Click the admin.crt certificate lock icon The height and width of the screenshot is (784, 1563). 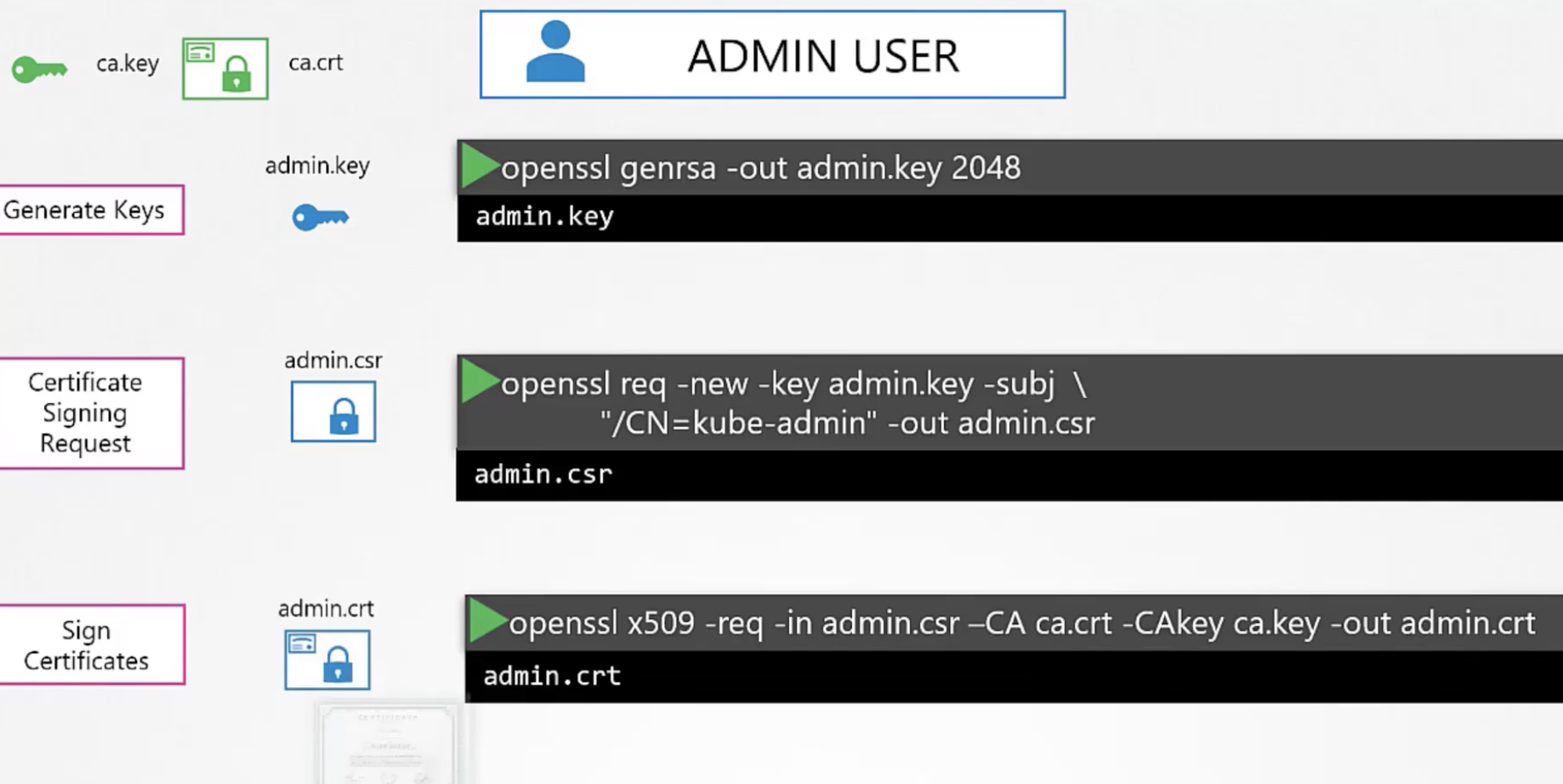[327, 660]
